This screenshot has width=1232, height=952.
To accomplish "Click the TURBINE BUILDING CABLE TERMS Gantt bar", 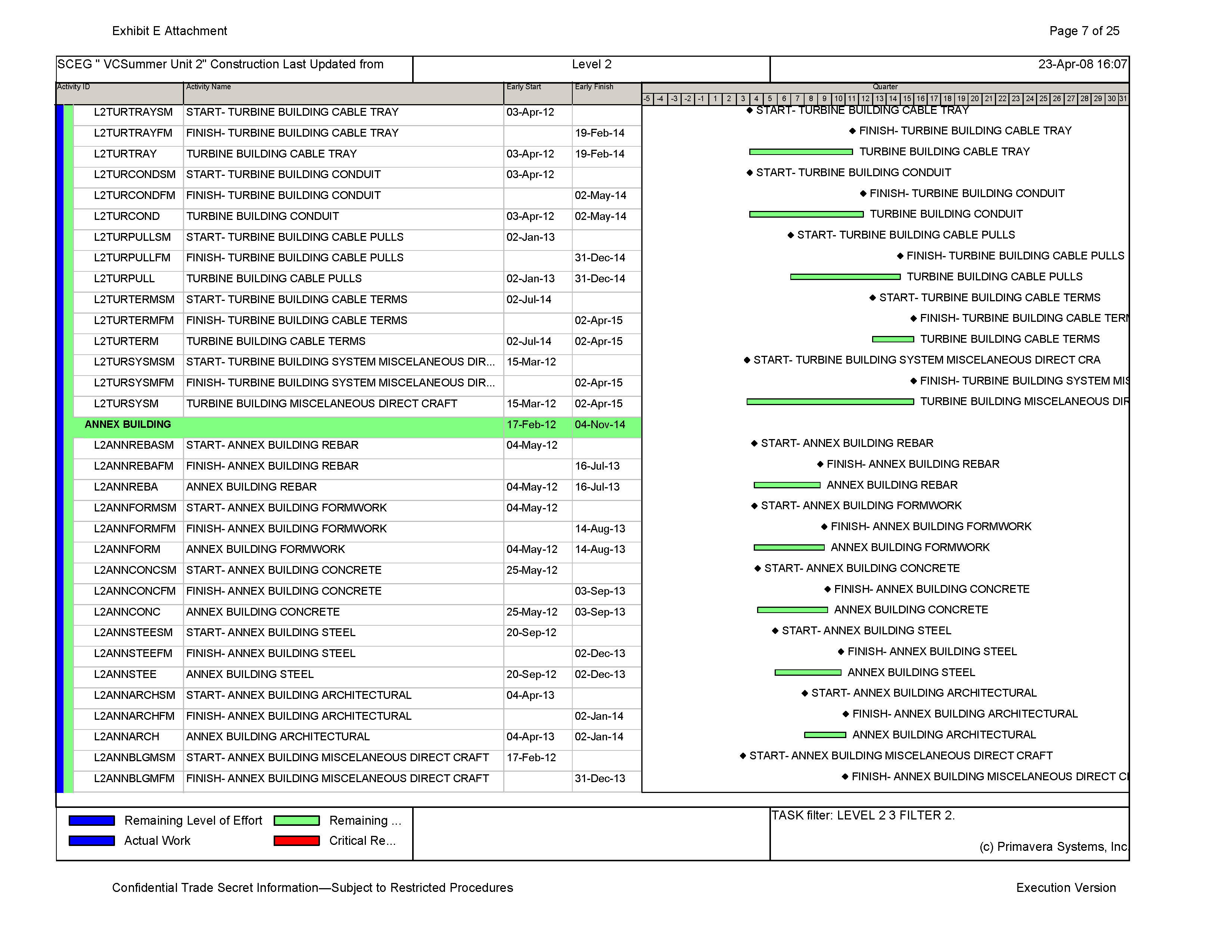I will pyautogui.click(x=893, y=339).
